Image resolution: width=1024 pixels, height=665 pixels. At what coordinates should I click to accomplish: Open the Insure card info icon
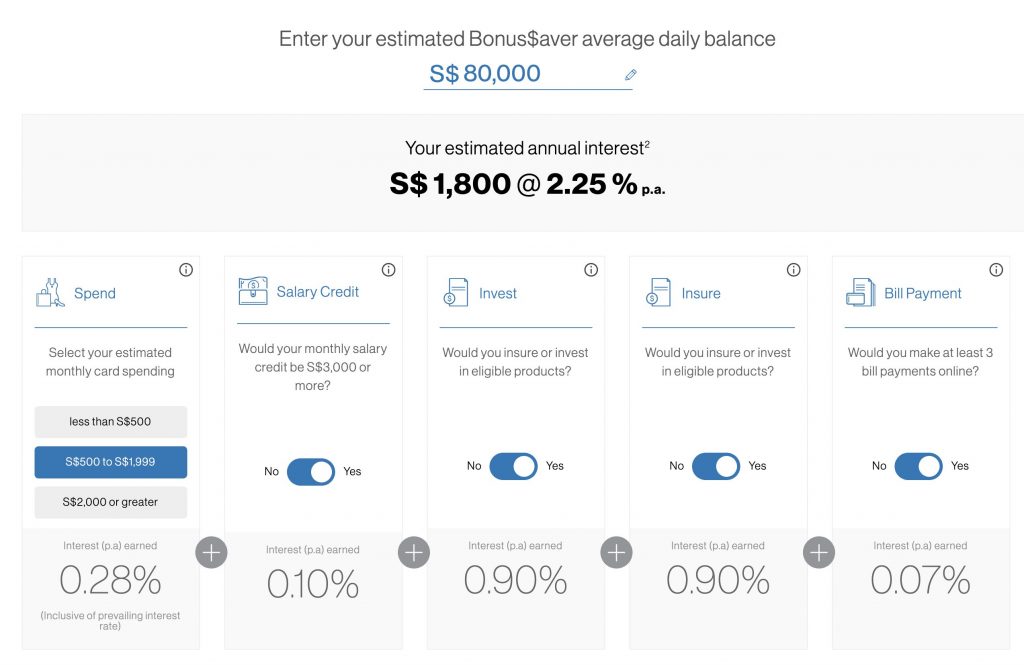pos(793,270)
